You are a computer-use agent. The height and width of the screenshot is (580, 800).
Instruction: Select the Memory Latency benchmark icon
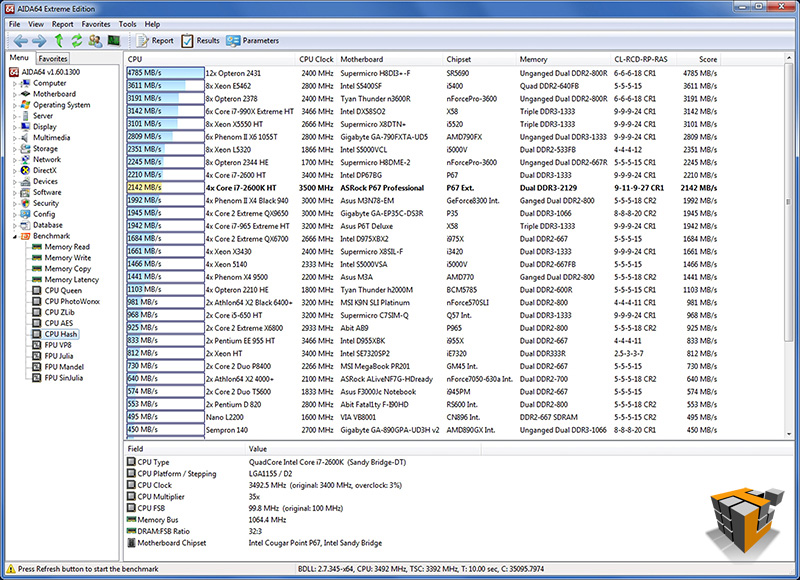(37, 280)
